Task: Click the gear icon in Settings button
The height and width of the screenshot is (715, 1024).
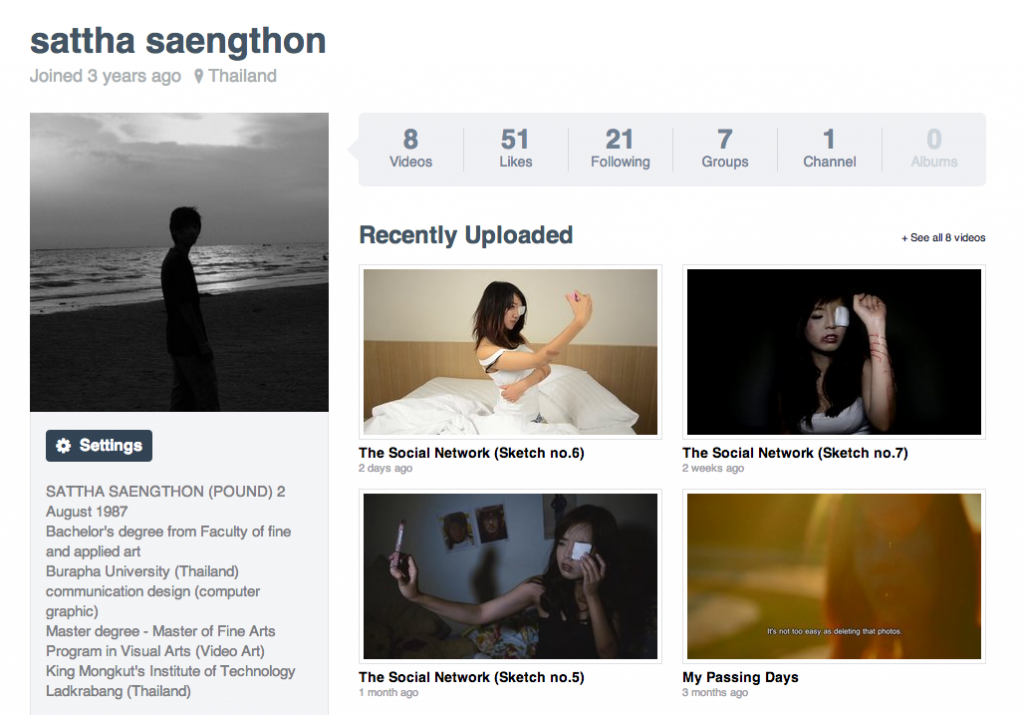Action: pyautogui.click(x=63, y=445)
